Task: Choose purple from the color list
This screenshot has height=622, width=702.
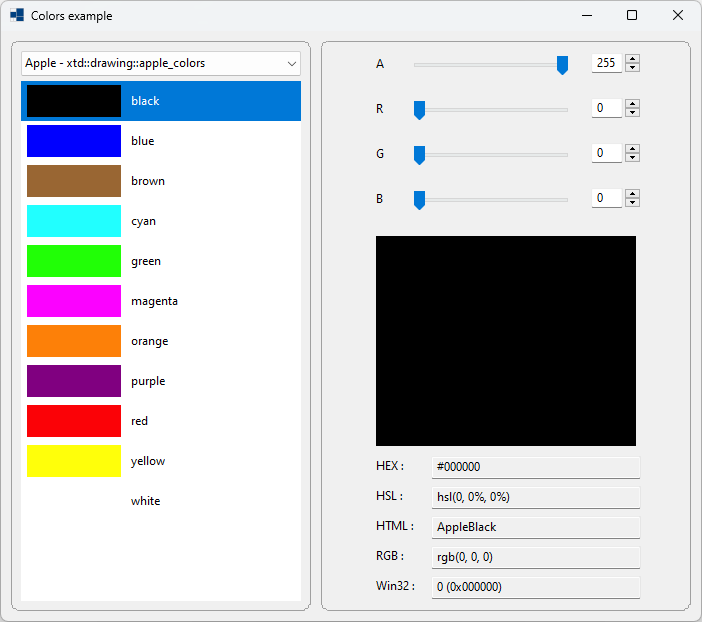Action: point(147,381)
